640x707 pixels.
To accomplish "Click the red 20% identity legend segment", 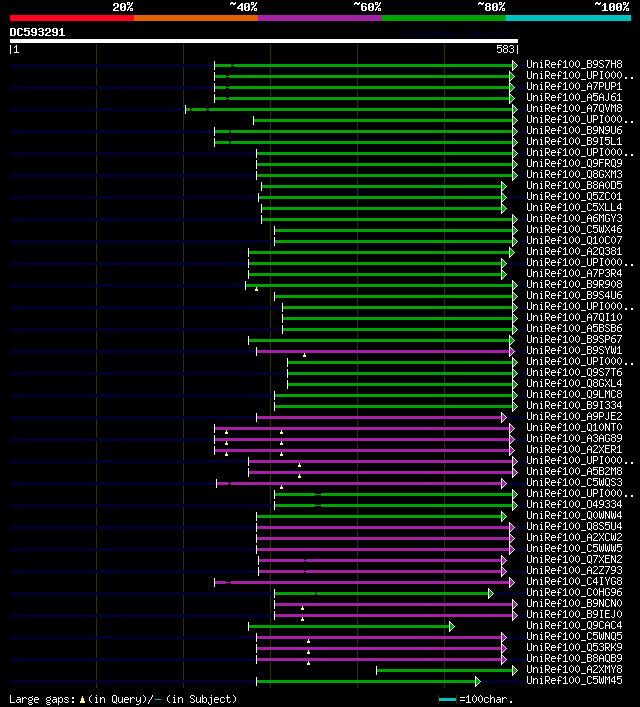I will [x=72, y=18].
